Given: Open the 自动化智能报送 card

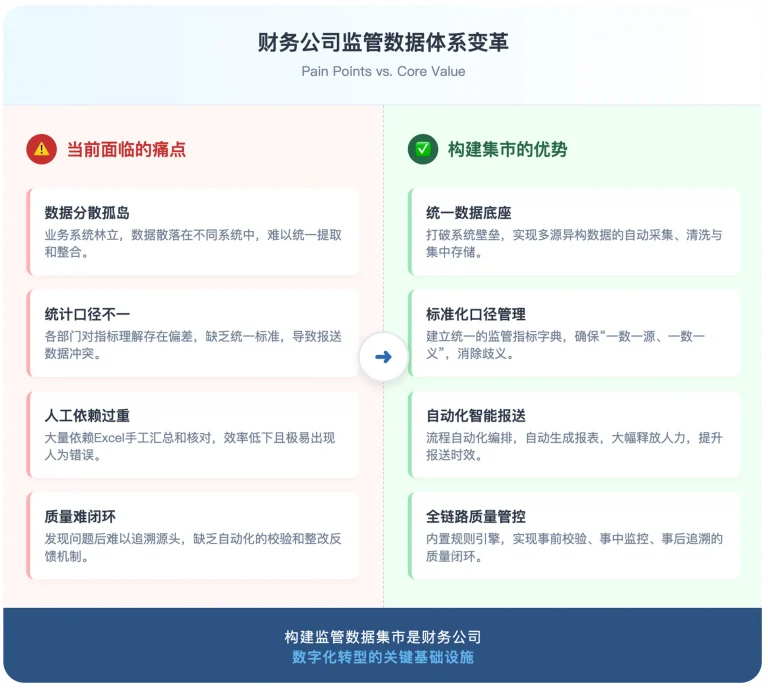Looking at the screenshot, I should [574, 434].
